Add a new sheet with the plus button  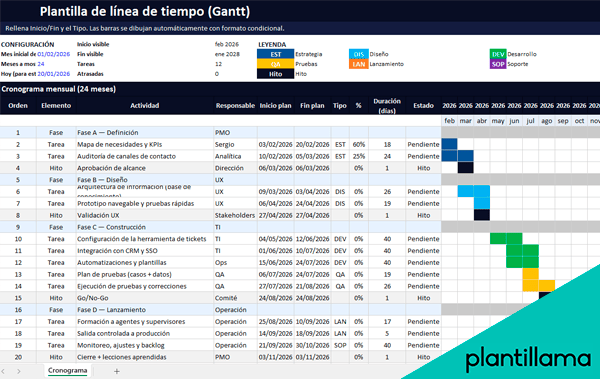tap(117, 371)
